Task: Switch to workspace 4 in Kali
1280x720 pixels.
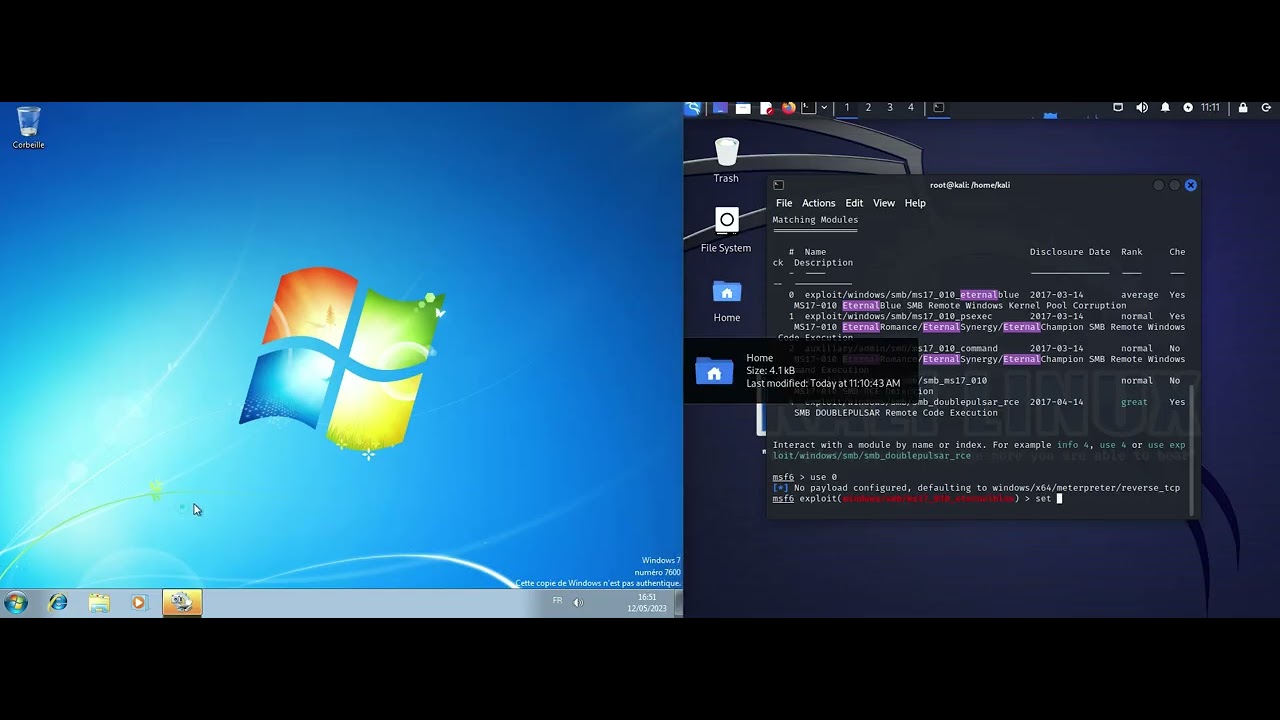Action: point(911,108)
